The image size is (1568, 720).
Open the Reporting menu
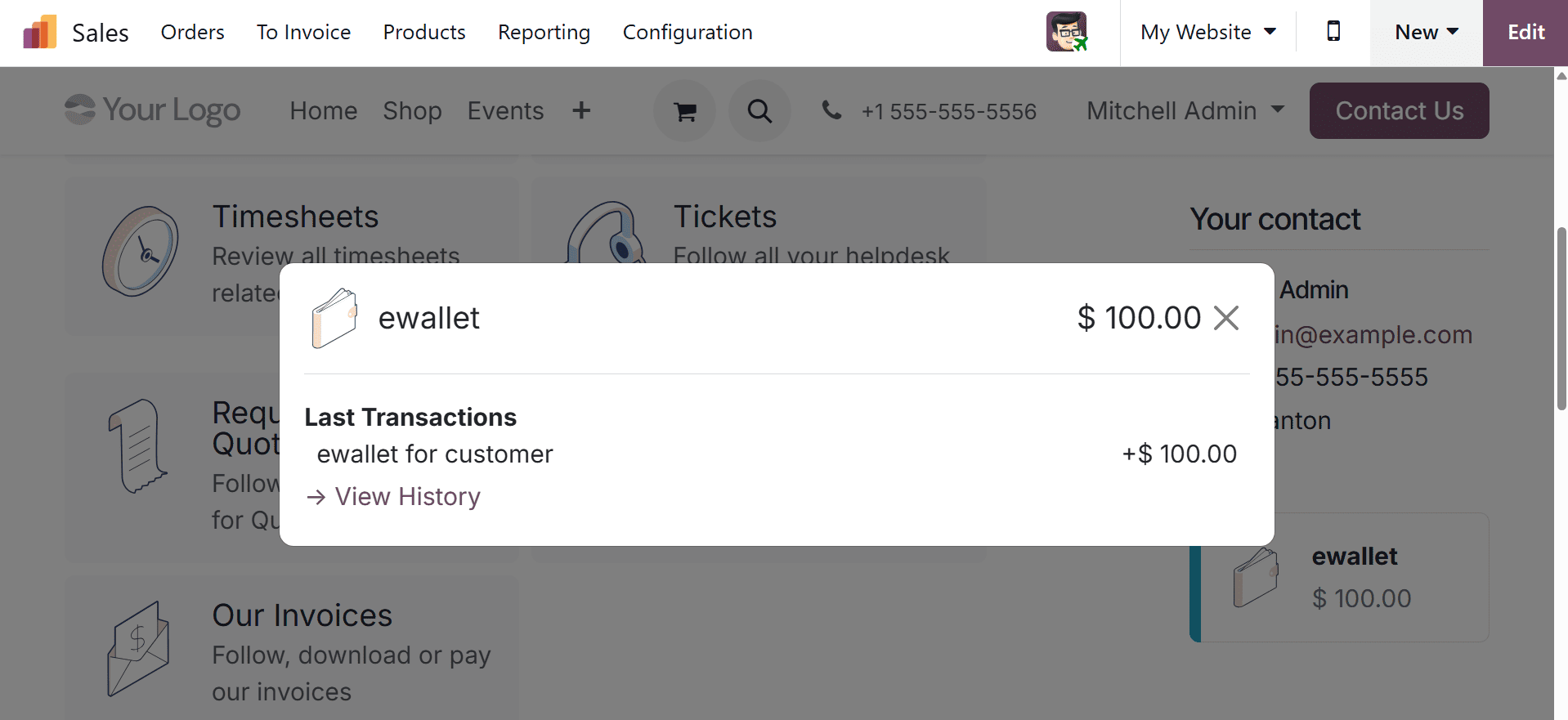click(x=544, y=32)
